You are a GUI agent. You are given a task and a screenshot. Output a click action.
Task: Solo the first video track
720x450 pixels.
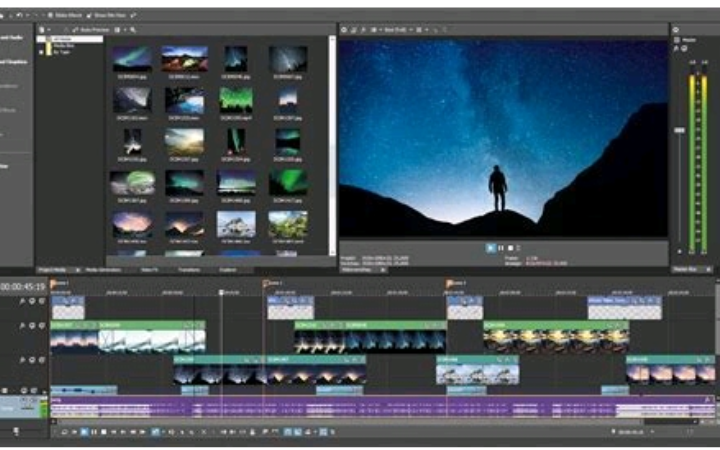click(x=42, y=301)
